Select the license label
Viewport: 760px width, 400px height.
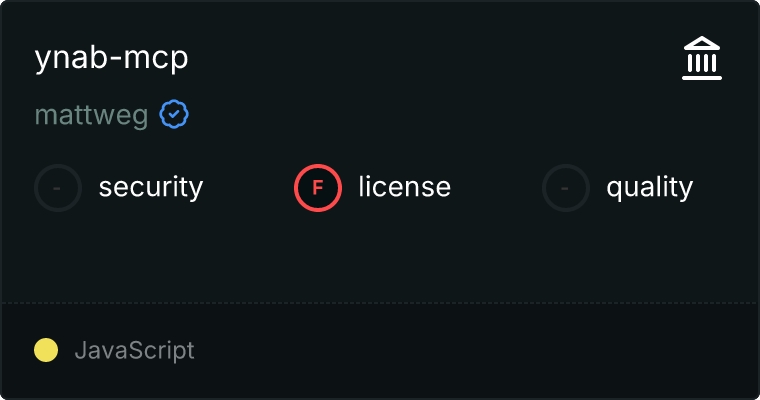click(404, 187)
